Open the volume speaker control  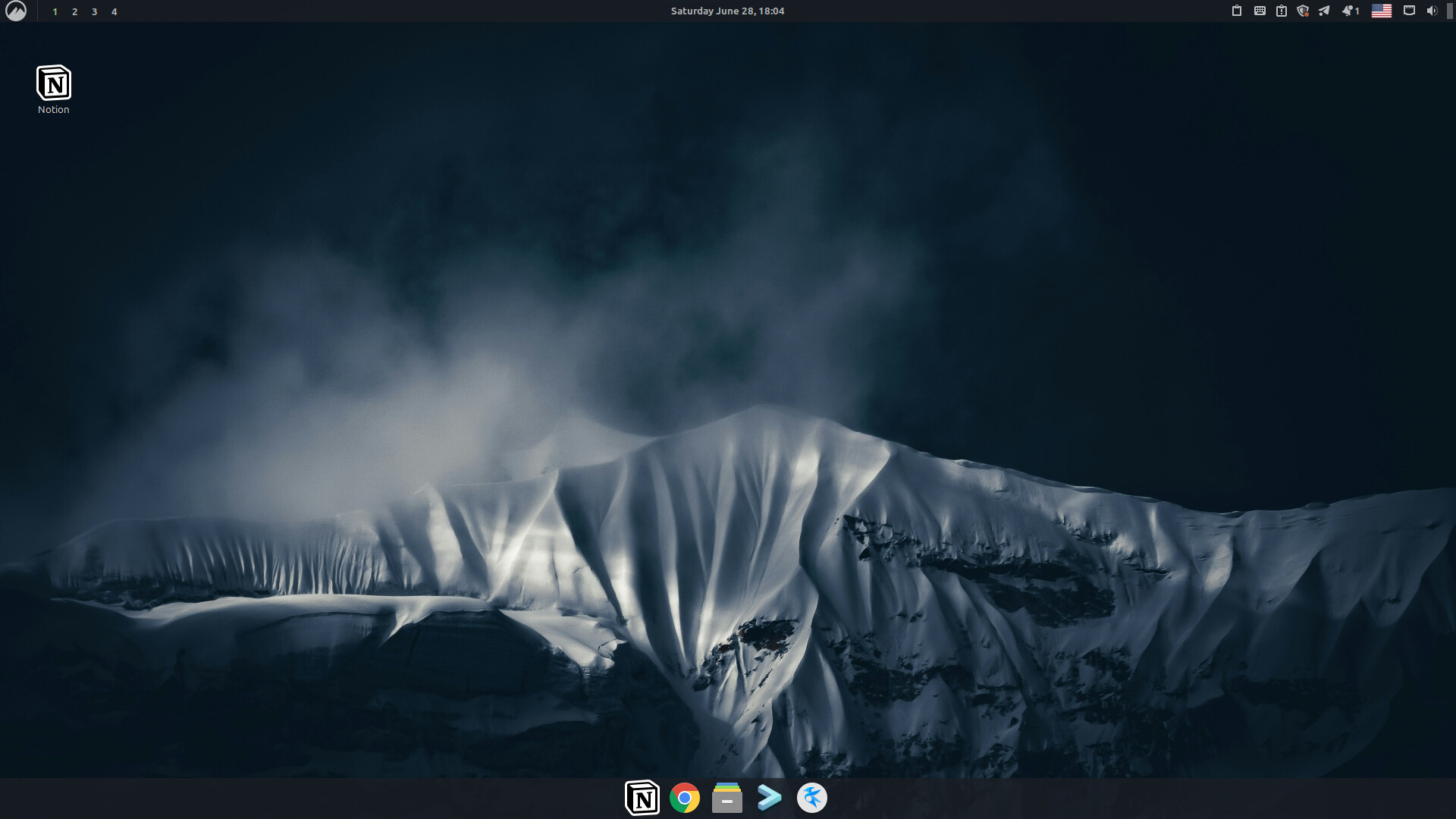(1432, 11)
